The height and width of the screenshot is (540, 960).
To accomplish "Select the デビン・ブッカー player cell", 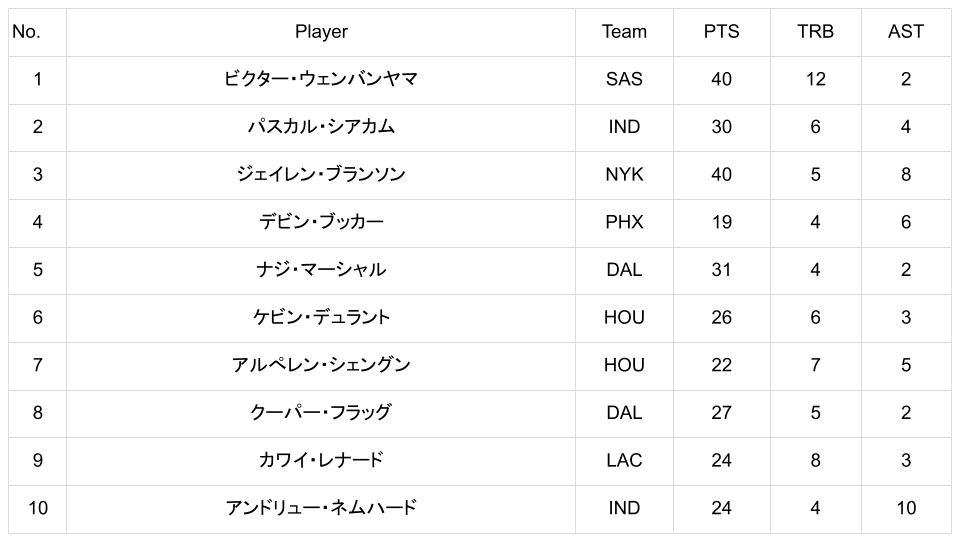I will 321,222.
